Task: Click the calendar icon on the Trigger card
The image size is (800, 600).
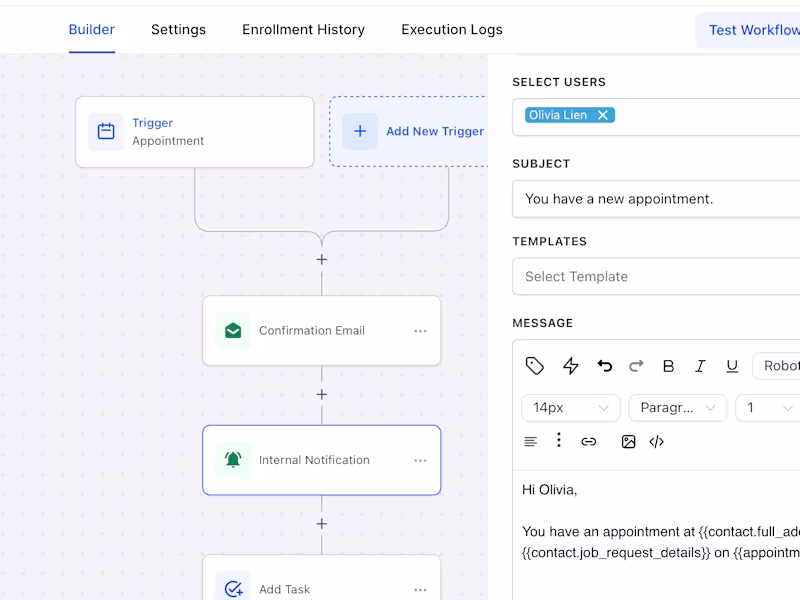Action: click(x=106, y=132)
